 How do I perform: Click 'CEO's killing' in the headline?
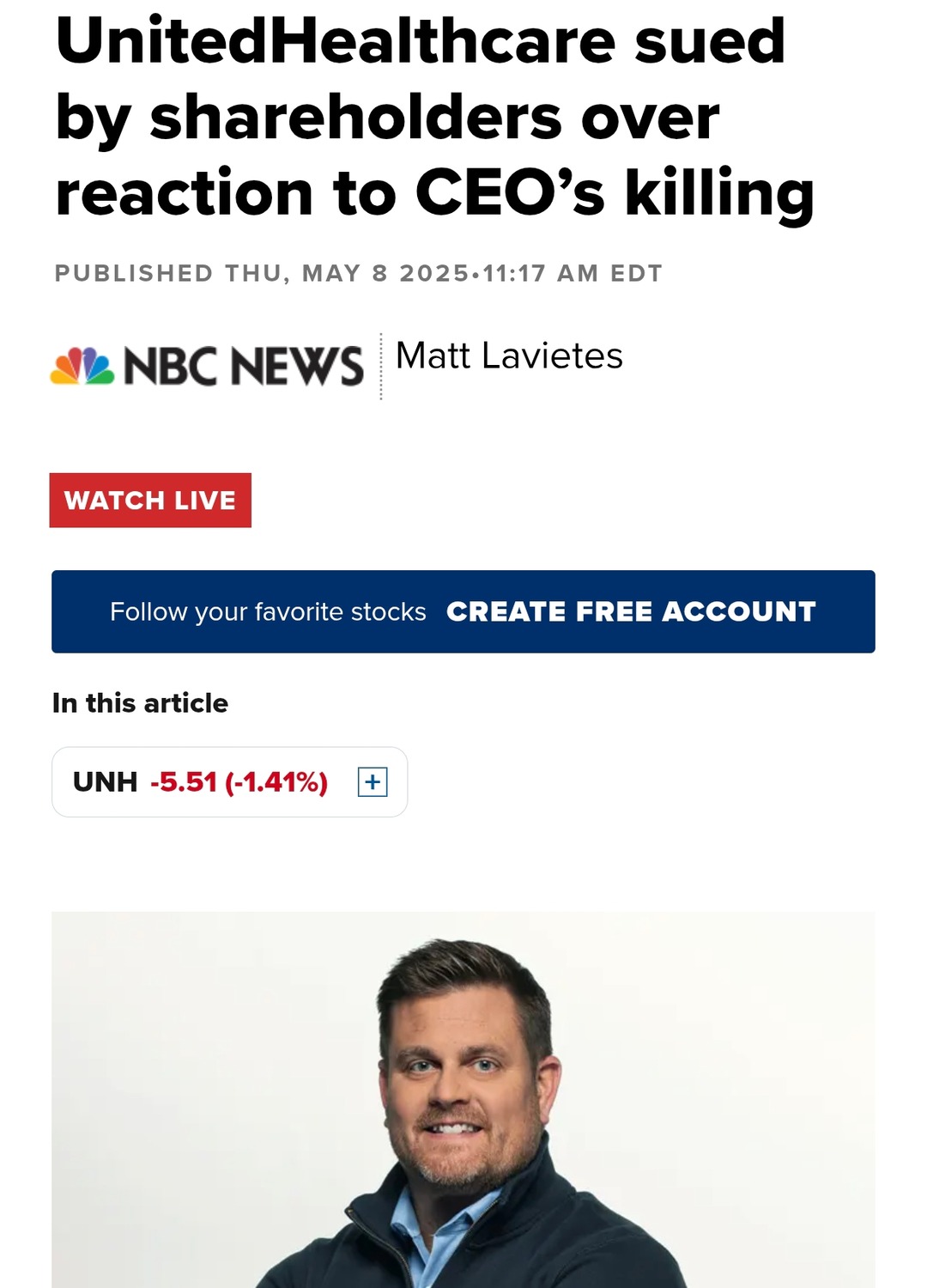[x=615, y=192]
